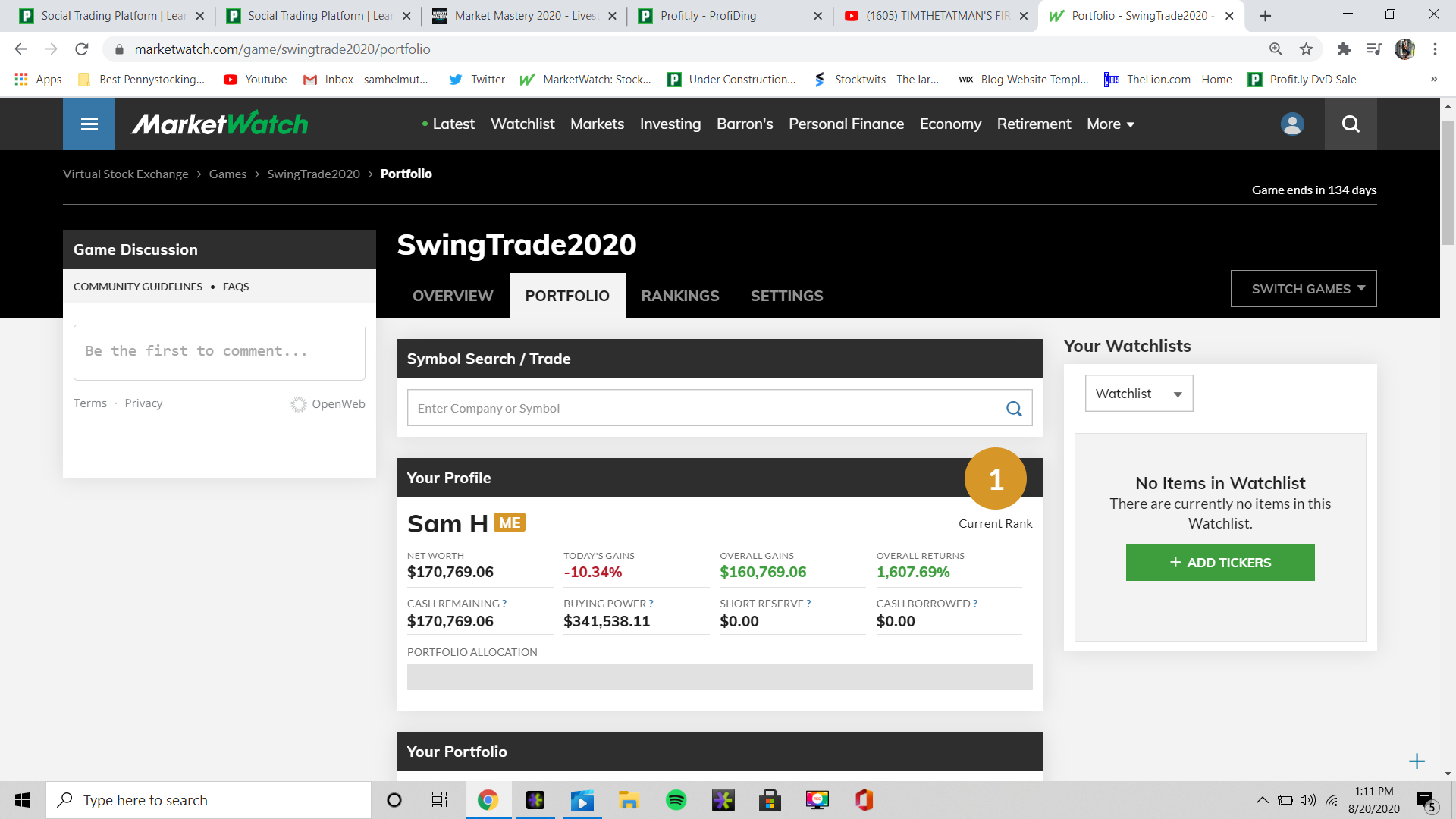Click the symbol search magnifier icon
The image size is (1456, 819).
pyautogui.click(x=1013, y=409)
